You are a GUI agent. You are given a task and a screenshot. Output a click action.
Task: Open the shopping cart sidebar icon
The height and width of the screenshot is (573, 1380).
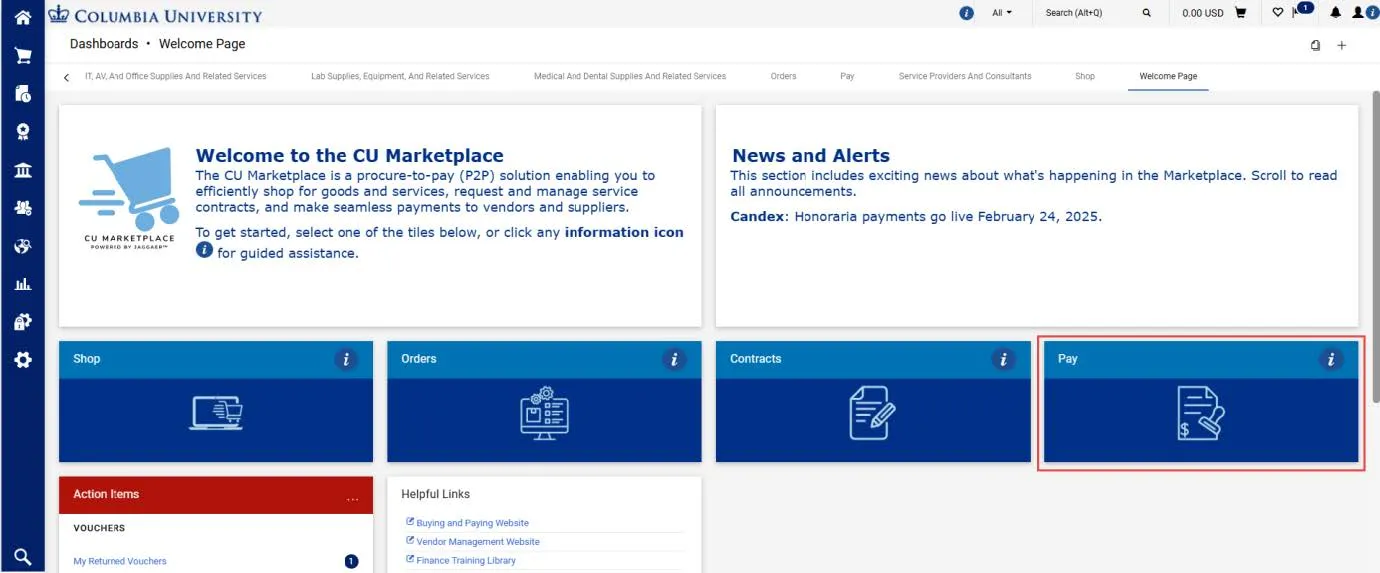click(x=22, y=55)
